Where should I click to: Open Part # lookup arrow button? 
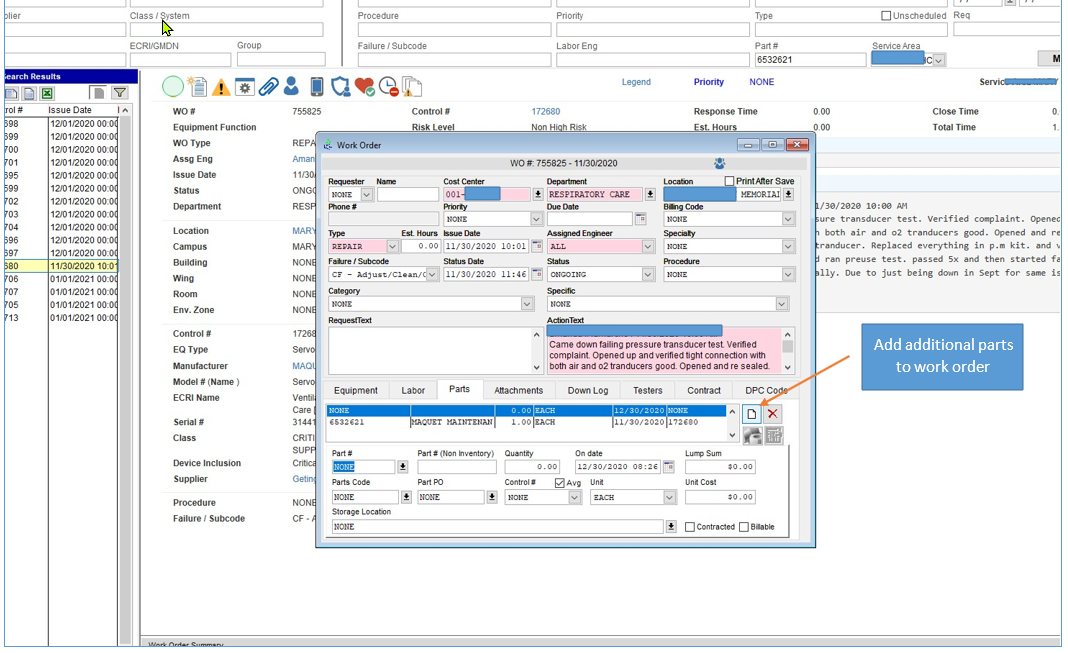tap(403, 466)
